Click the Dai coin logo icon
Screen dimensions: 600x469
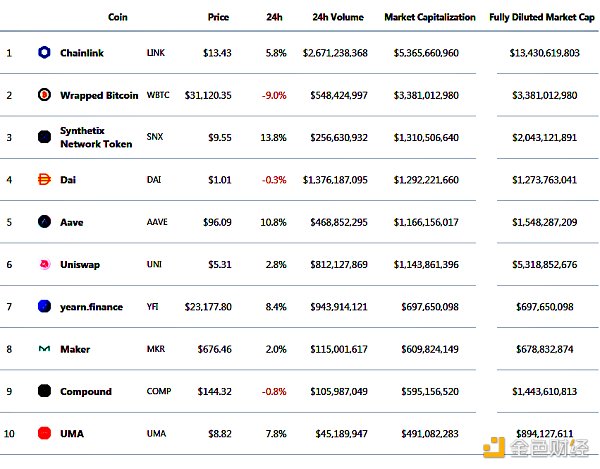[44, 180]
